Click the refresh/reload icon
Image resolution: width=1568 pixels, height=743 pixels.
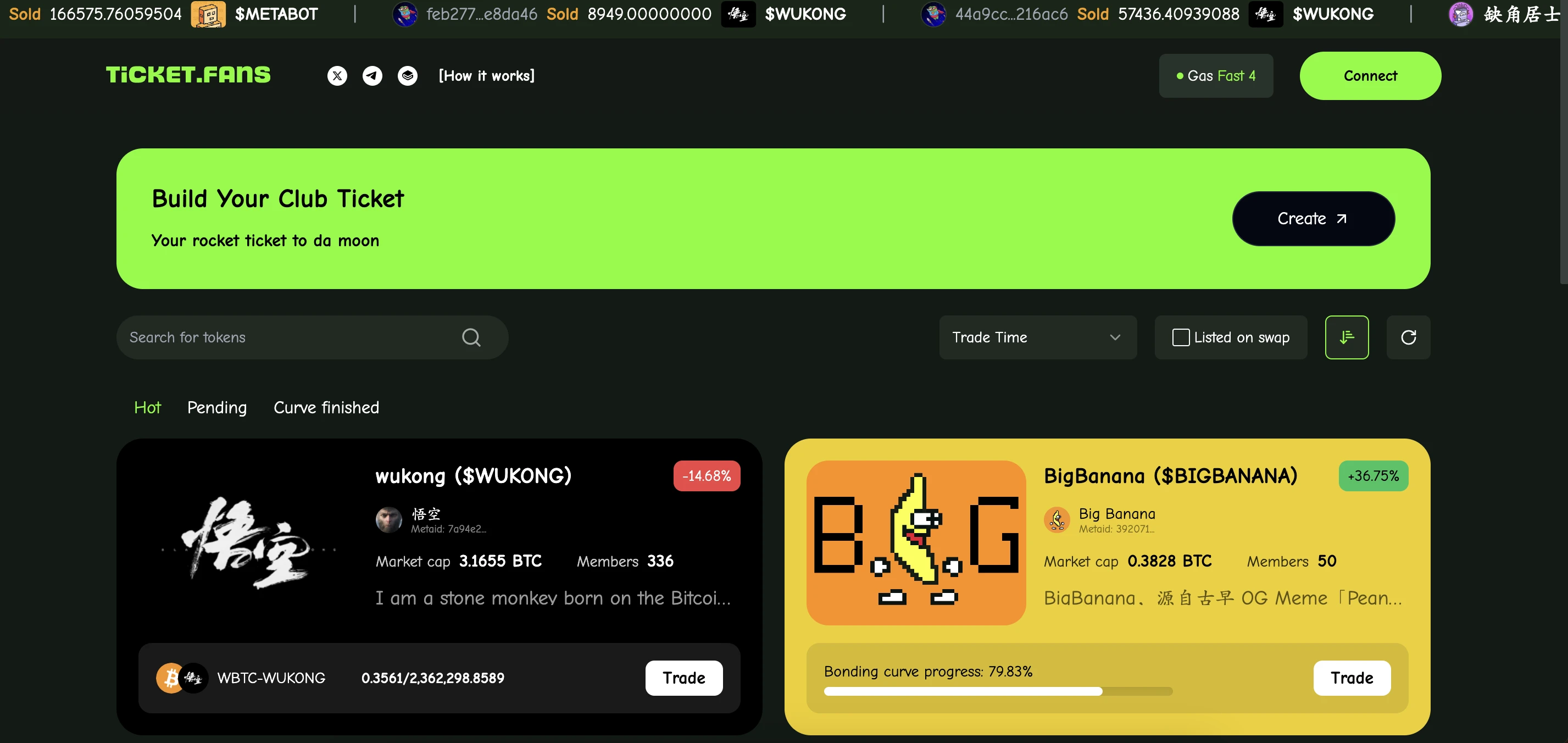click(x=1408, y=337)
